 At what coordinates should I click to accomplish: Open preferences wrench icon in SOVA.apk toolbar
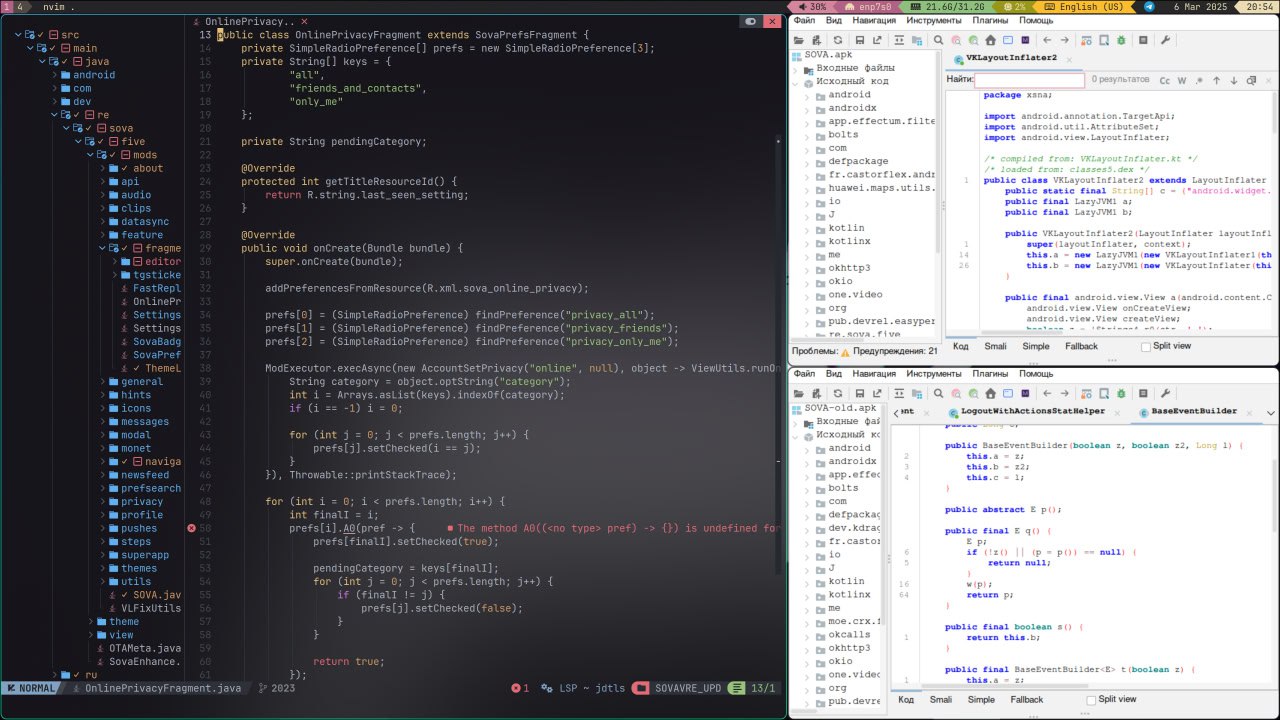coord(1165,40)
